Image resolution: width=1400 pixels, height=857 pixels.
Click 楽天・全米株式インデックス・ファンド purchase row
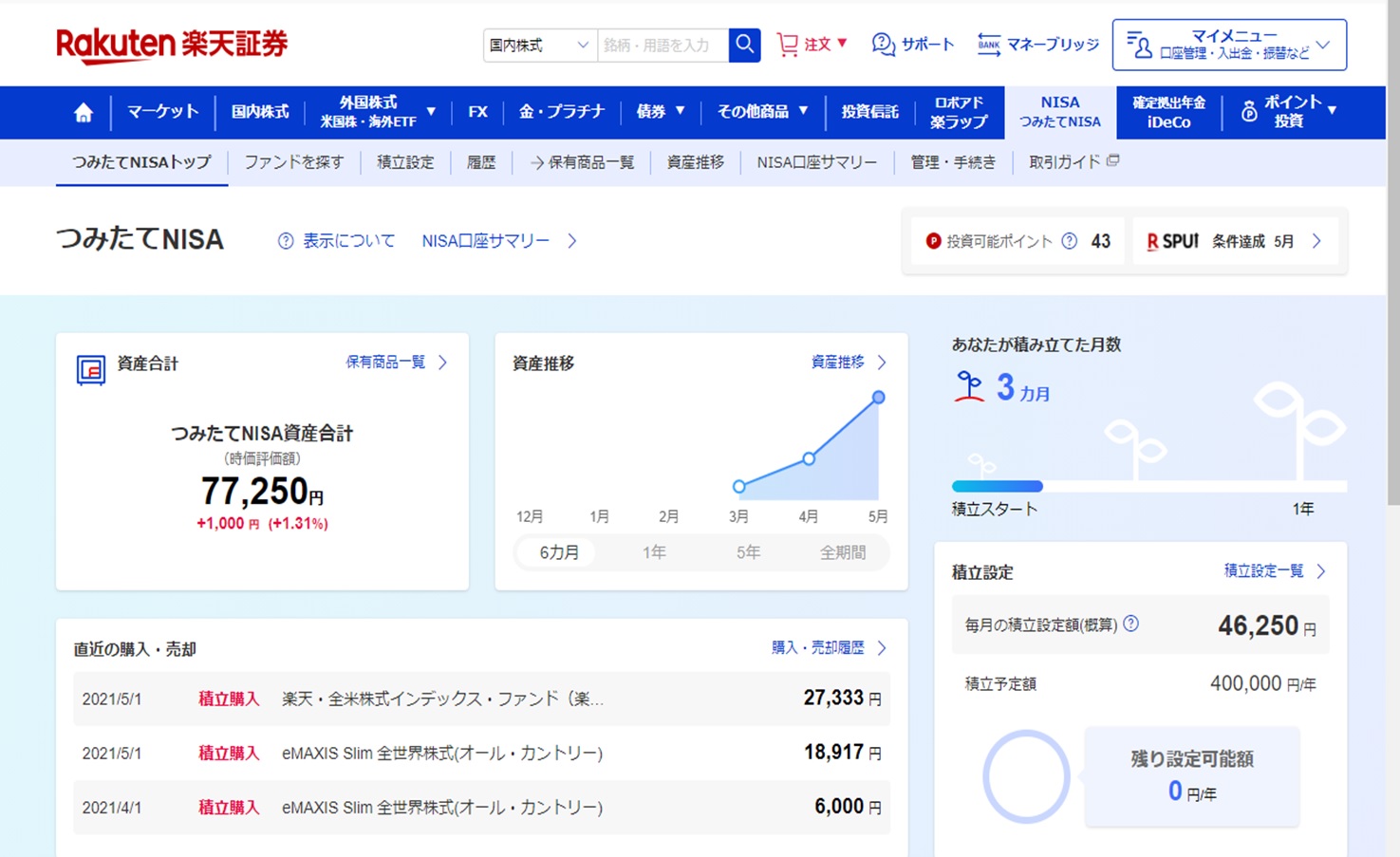point(481,699)
